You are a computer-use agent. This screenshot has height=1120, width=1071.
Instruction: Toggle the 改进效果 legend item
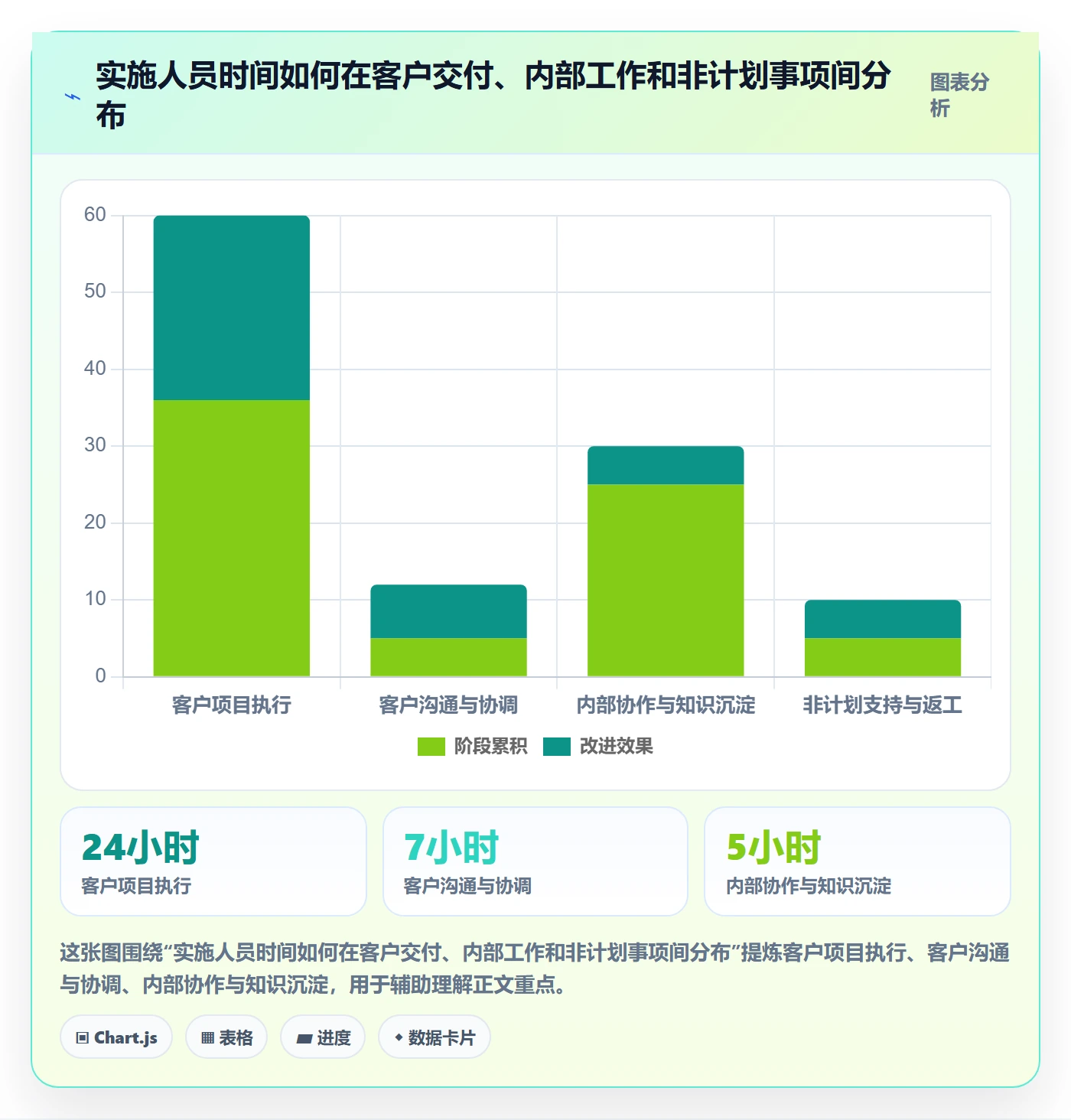[x=597, y=746]
